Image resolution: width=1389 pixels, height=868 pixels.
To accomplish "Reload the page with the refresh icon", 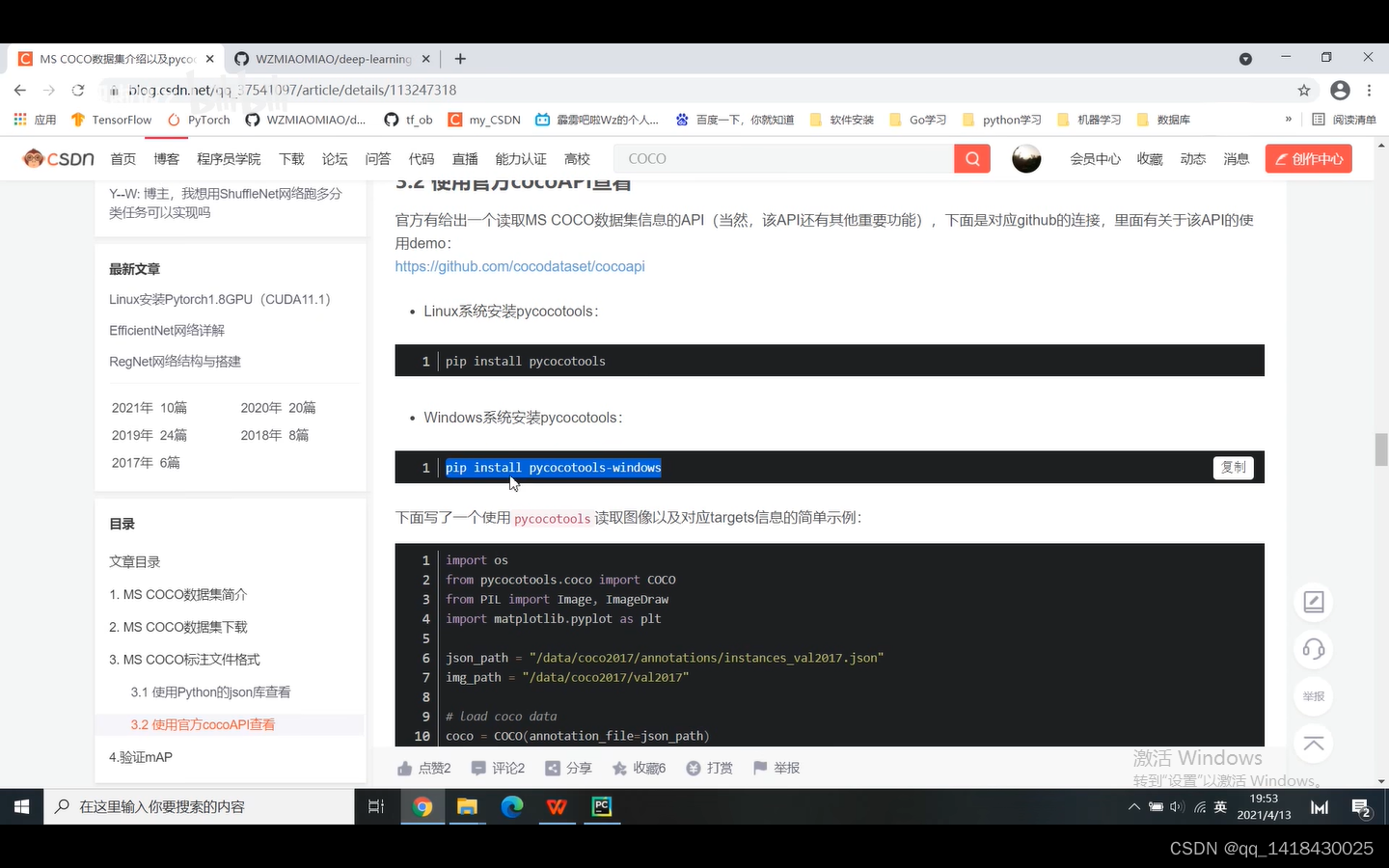I will tap(78, 90).
